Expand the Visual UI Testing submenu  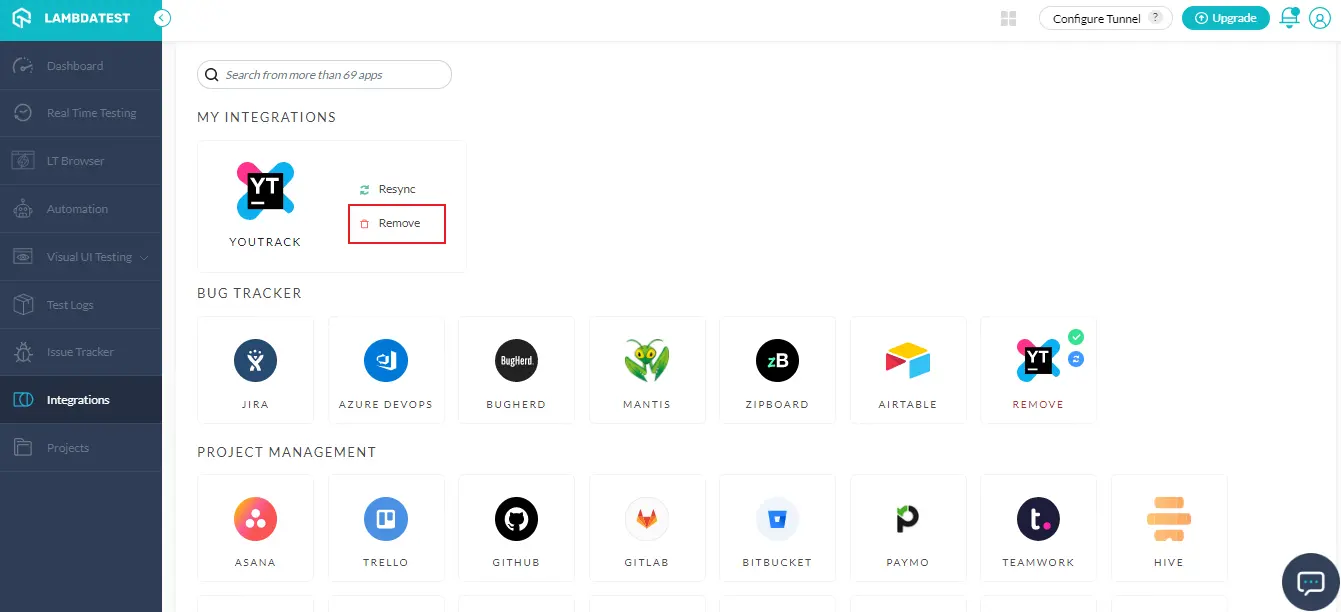(x=145, y=258)
